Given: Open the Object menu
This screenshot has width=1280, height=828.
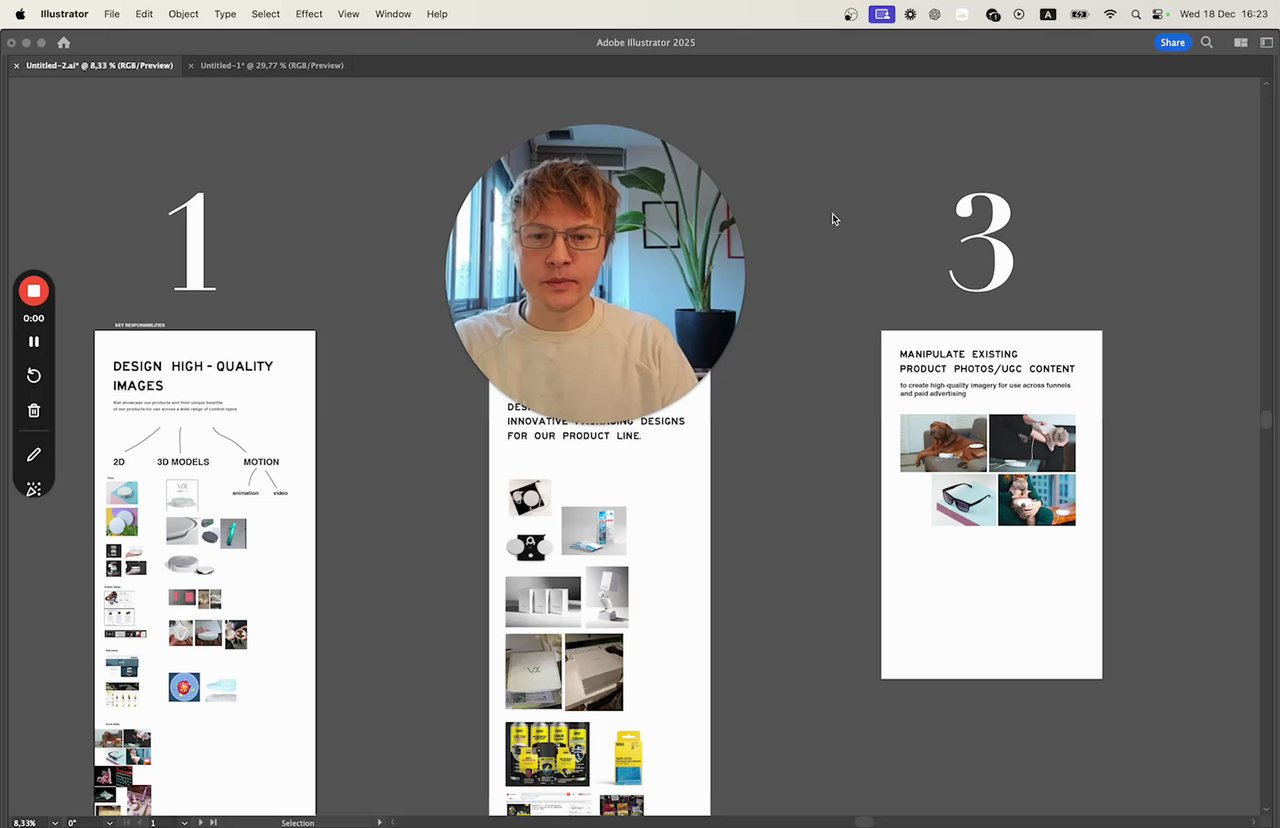Looking at the screenshot, I should tap(183, 14).
